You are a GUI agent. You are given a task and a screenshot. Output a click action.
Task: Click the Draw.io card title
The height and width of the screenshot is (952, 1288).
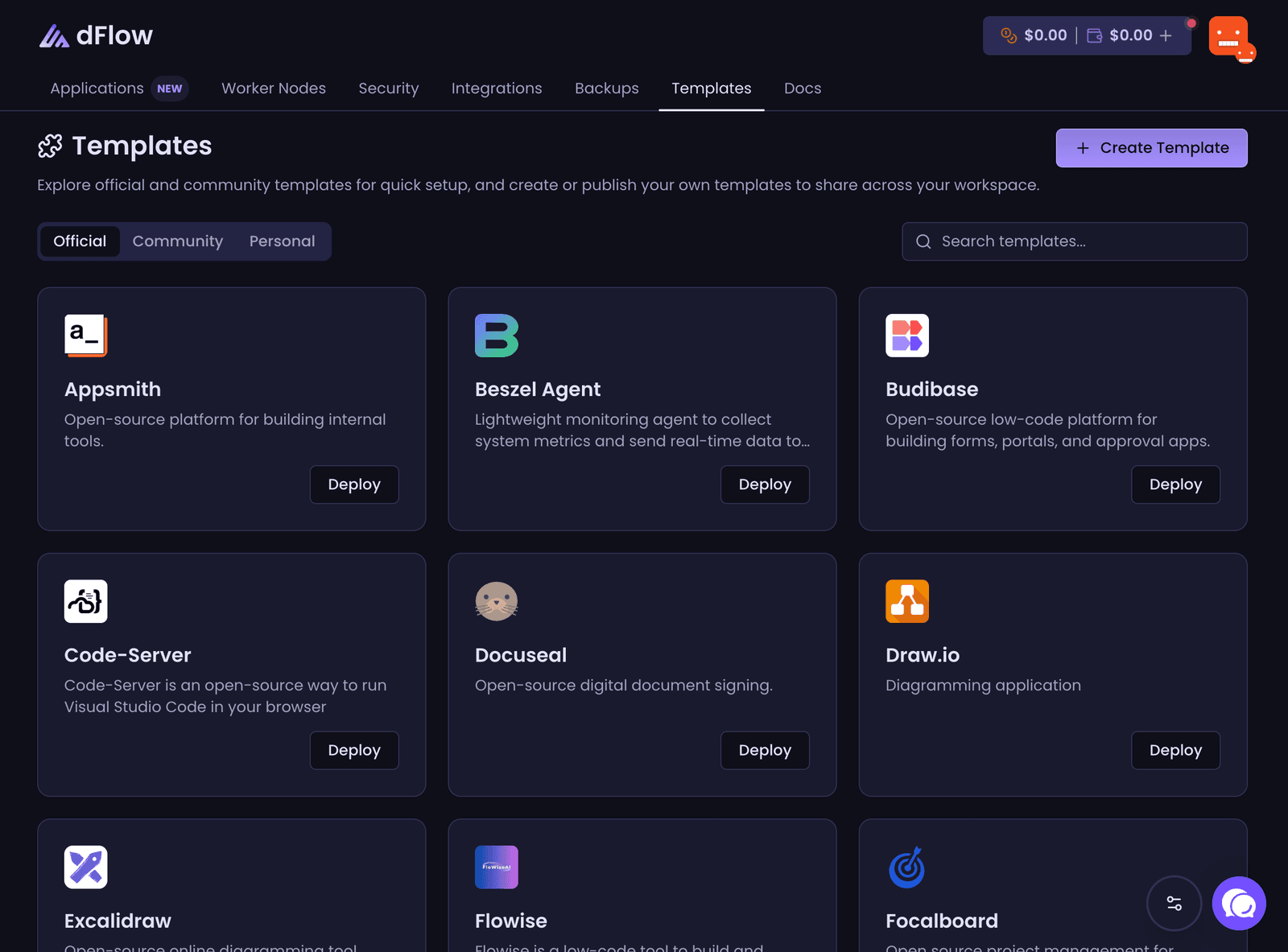pos(923,655)
